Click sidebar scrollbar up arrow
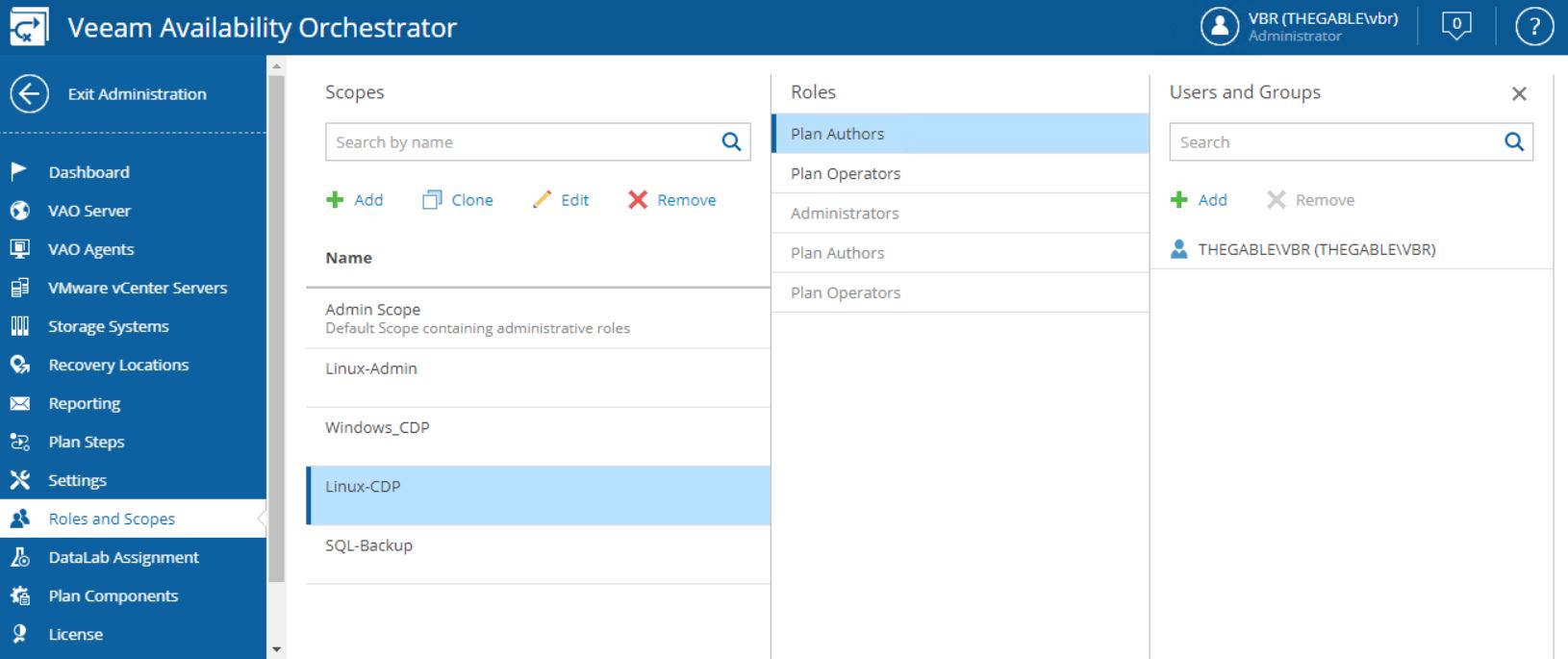This screenshot has height=659, width=1568. pos(277,65)
